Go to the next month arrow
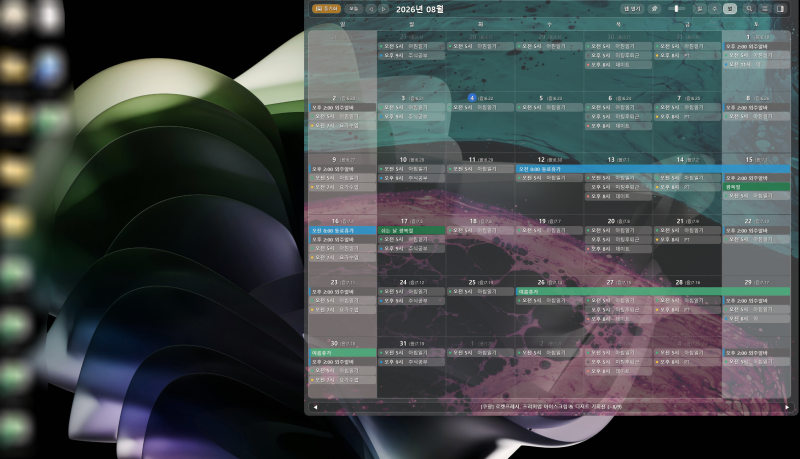Image resolution: width=800 pixels, height=459 pixels. click(x=383, y=9)
